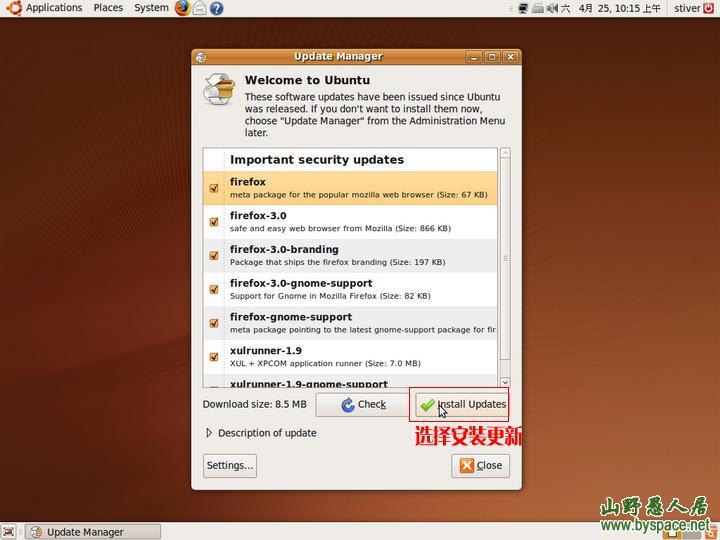Click the Close button at bottom

[480, 466]
